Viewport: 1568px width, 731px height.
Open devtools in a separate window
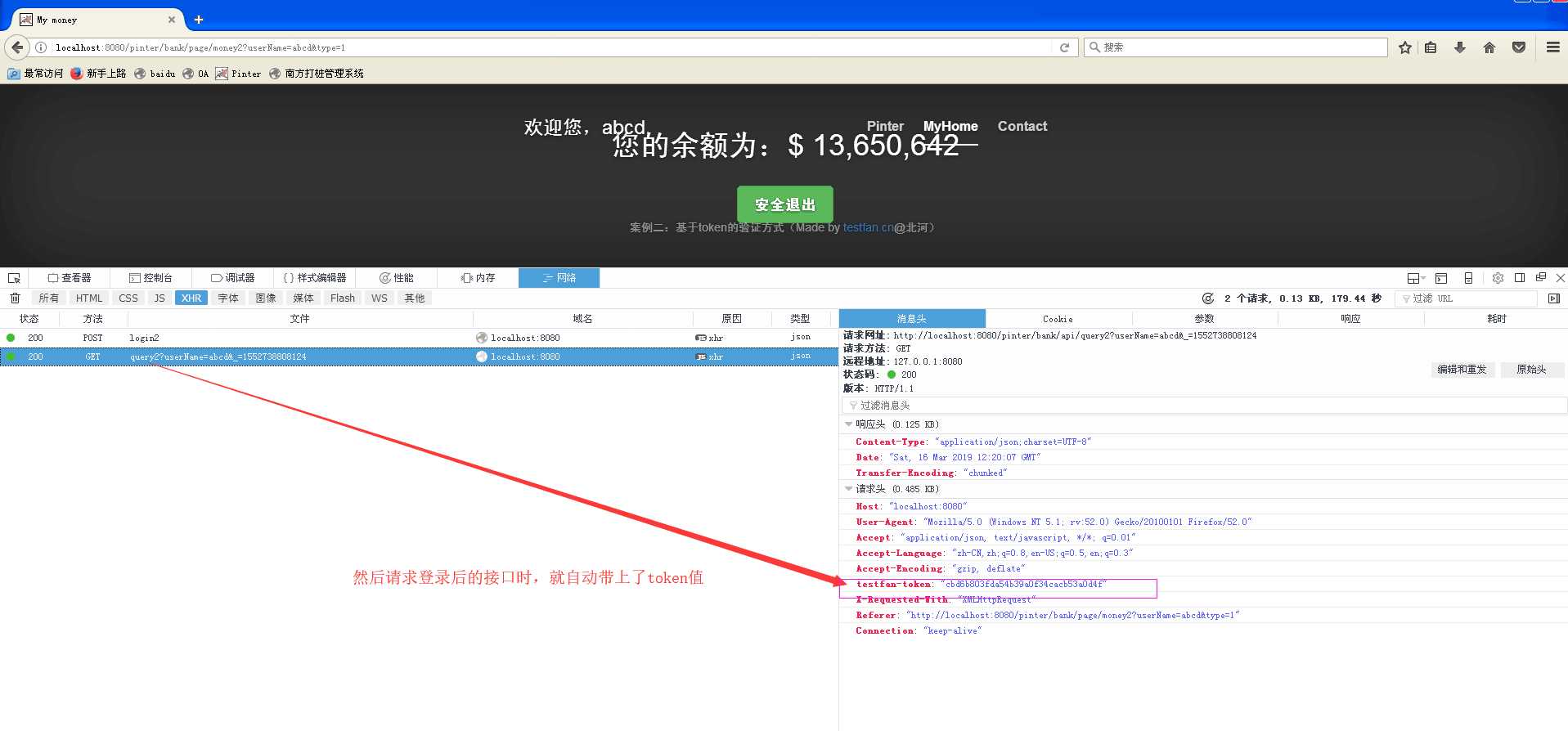click(1541, 278)
